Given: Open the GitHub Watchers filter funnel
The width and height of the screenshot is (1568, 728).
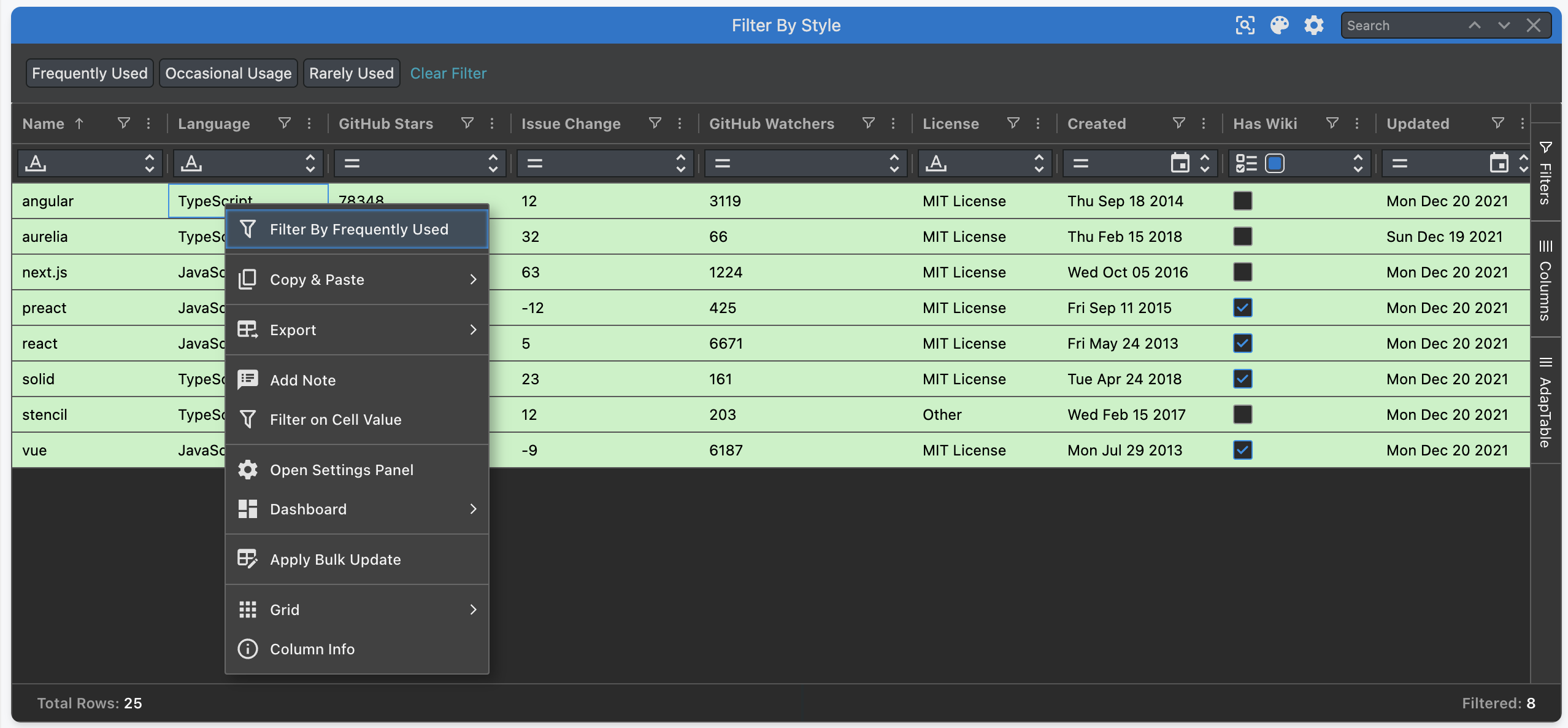Looking at the screenshot, I should 869,123.
